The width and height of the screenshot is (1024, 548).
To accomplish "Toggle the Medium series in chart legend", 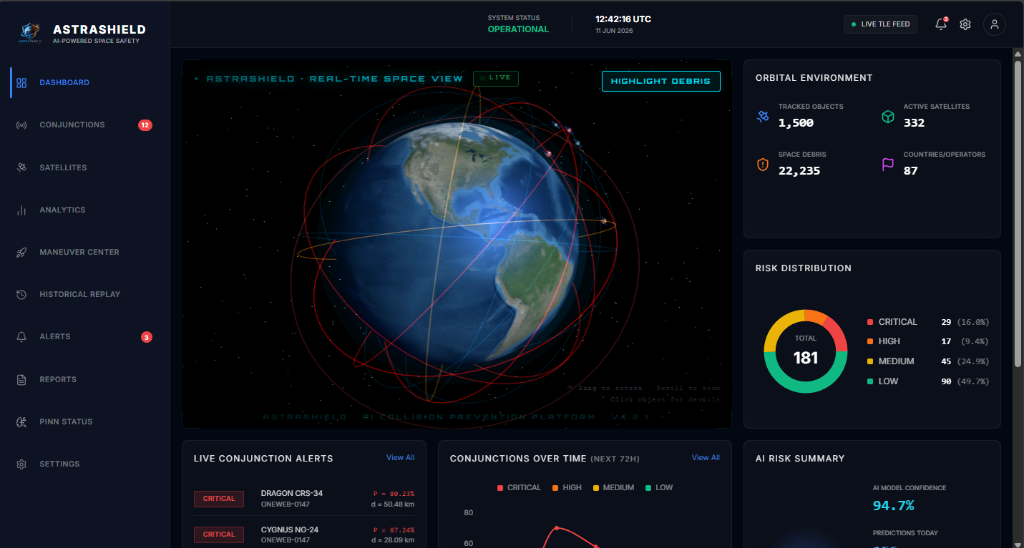I will click(613, 488).
